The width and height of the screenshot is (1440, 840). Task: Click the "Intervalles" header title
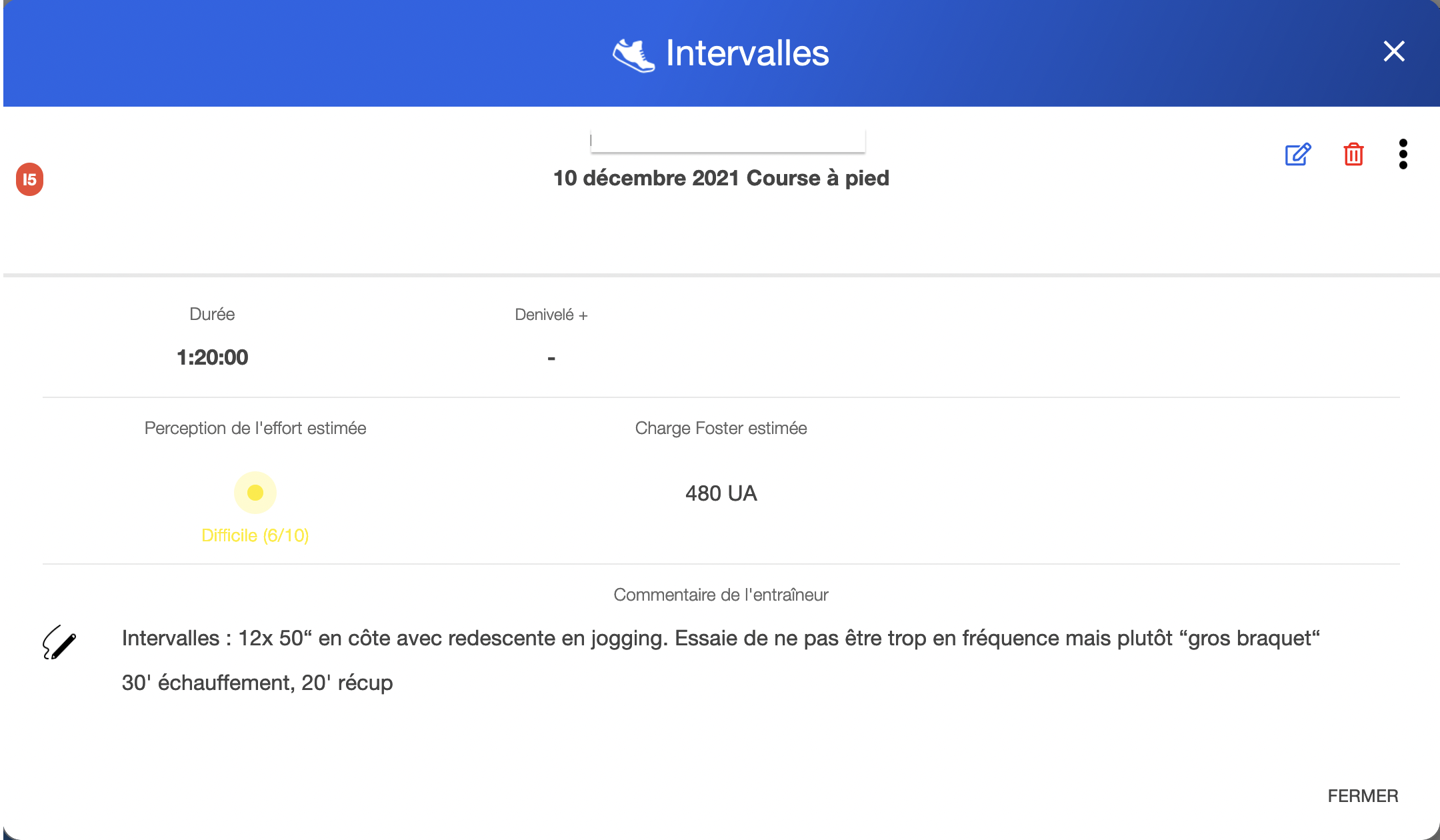point(747,53)
